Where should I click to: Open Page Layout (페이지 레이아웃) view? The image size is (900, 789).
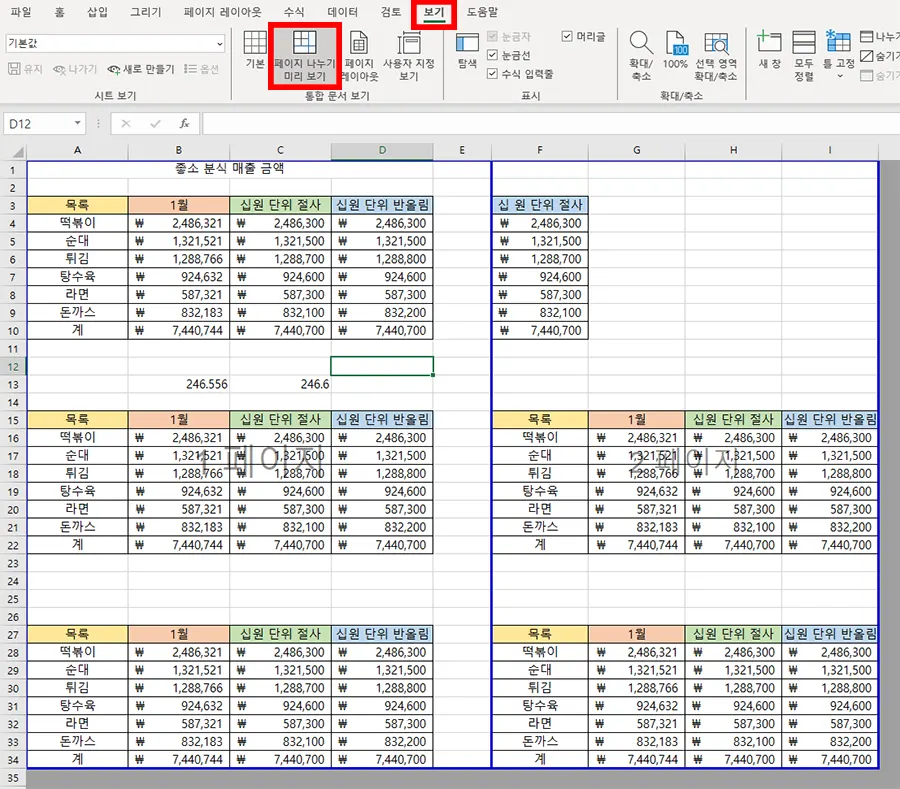[x=359, y=56]
